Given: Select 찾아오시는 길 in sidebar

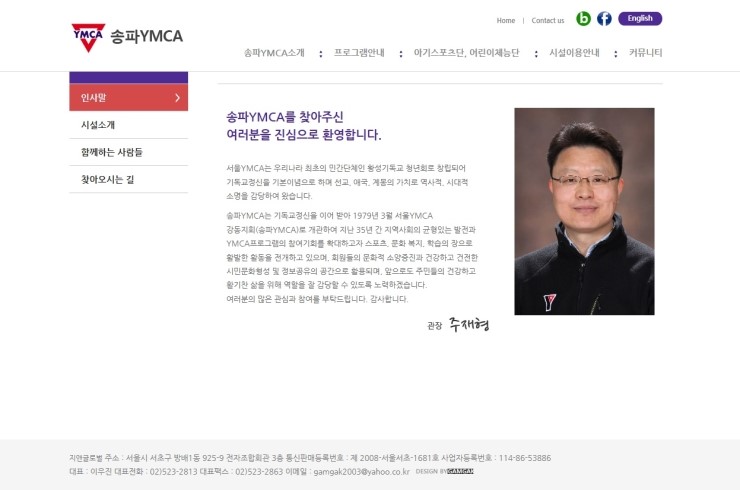Looking at the screenshot, I should [x=128, y=179].
